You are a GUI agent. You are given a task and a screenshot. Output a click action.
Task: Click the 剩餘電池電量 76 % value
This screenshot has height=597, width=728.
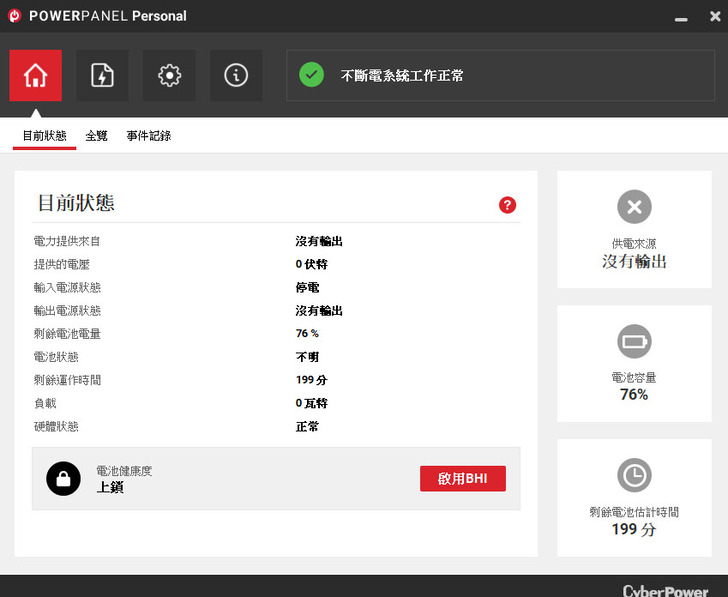pos(307,334)
